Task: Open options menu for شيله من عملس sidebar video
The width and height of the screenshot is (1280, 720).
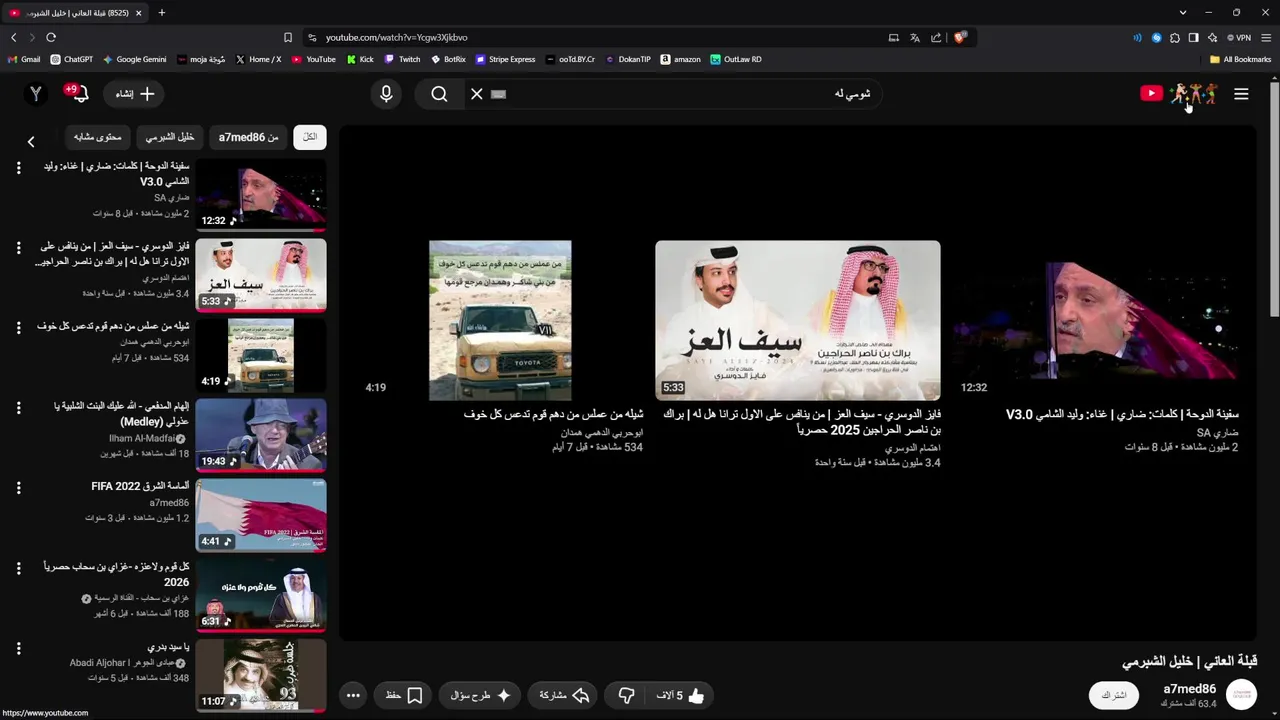Action: coord(18,328)
